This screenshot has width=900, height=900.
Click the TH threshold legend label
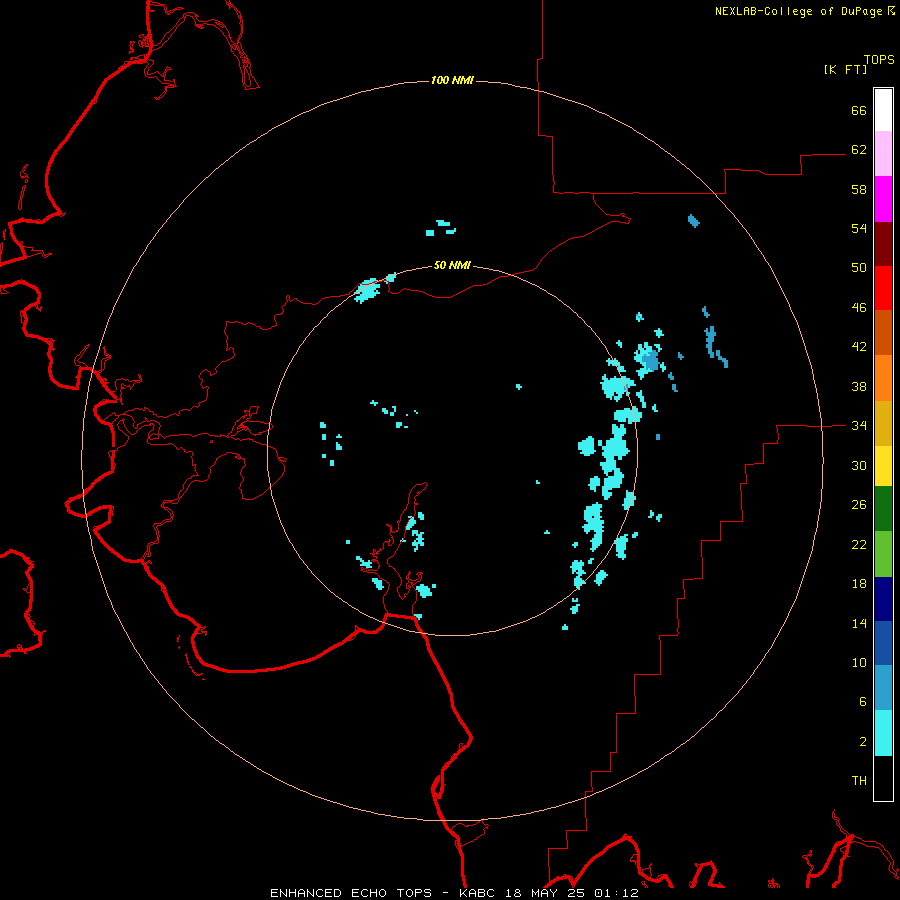[x=859, y=781]
